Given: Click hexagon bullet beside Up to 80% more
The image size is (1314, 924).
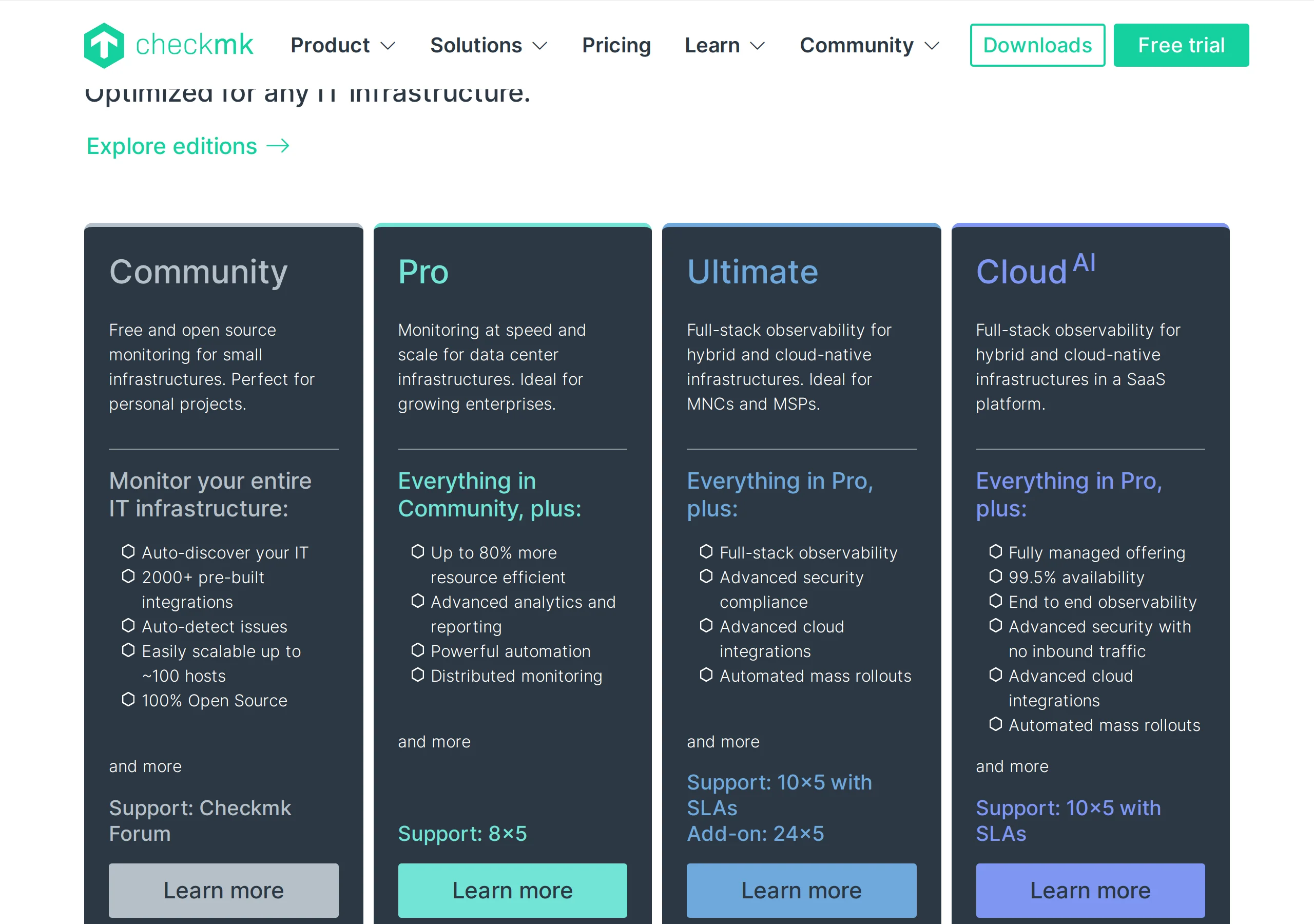Looking at the screenshot, I should click(x=418, y=551).
